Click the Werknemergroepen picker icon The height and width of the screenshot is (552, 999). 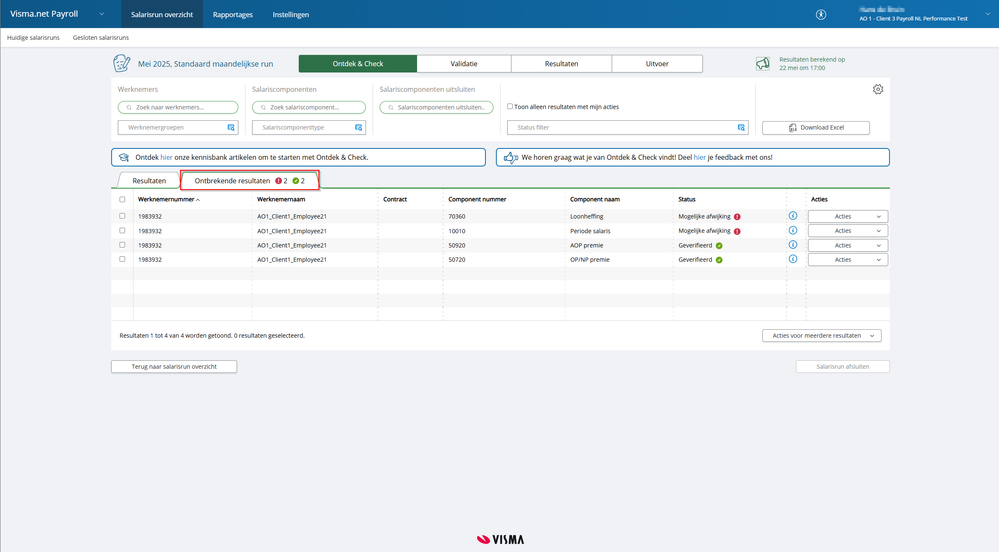(231, 127)
